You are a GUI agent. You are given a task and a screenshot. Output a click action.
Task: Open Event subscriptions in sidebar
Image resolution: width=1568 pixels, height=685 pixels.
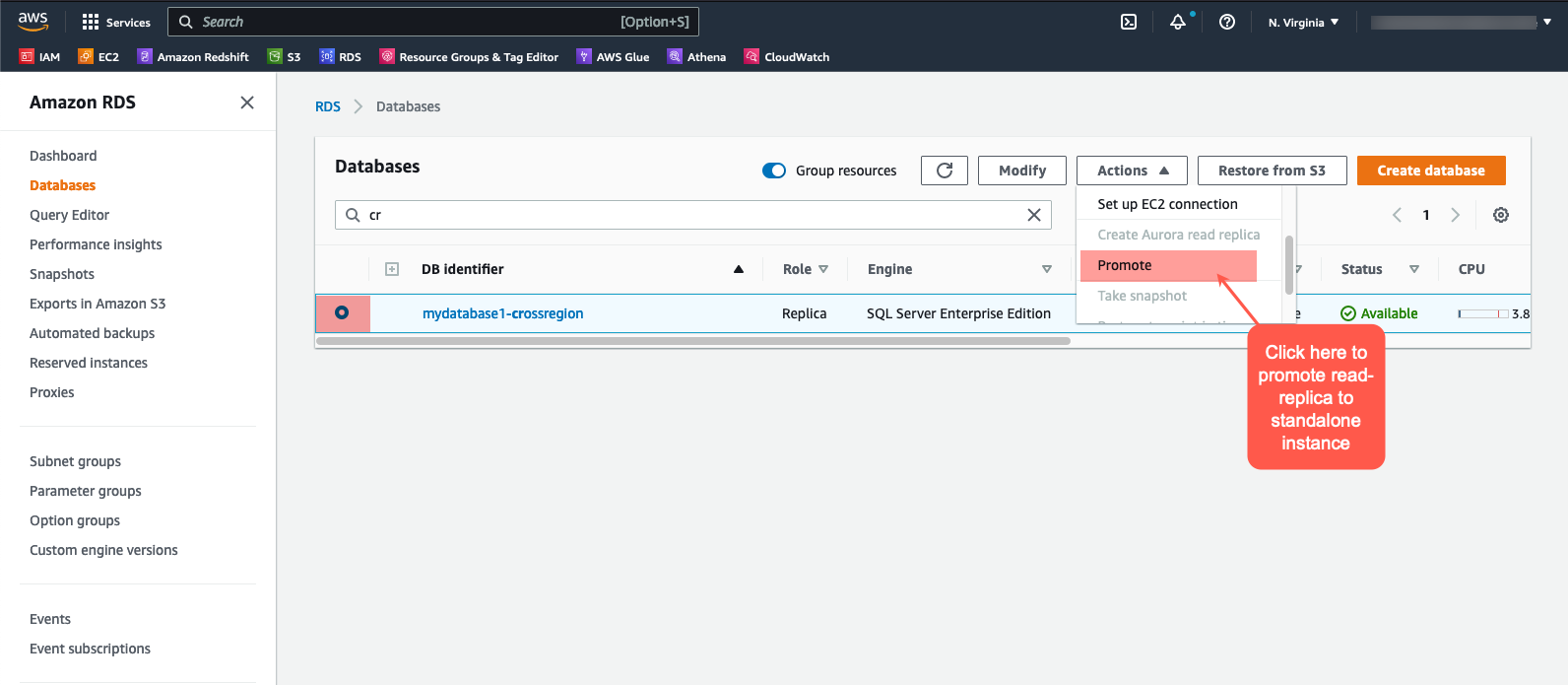click(x=90, y=649)
